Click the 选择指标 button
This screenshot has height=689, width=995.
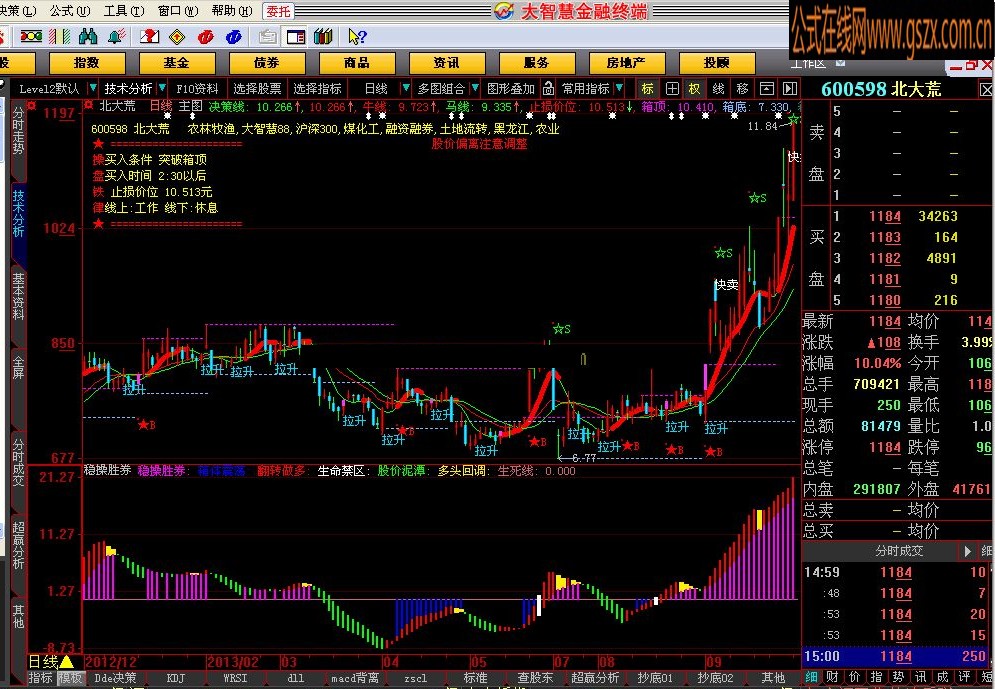point(317,88)
